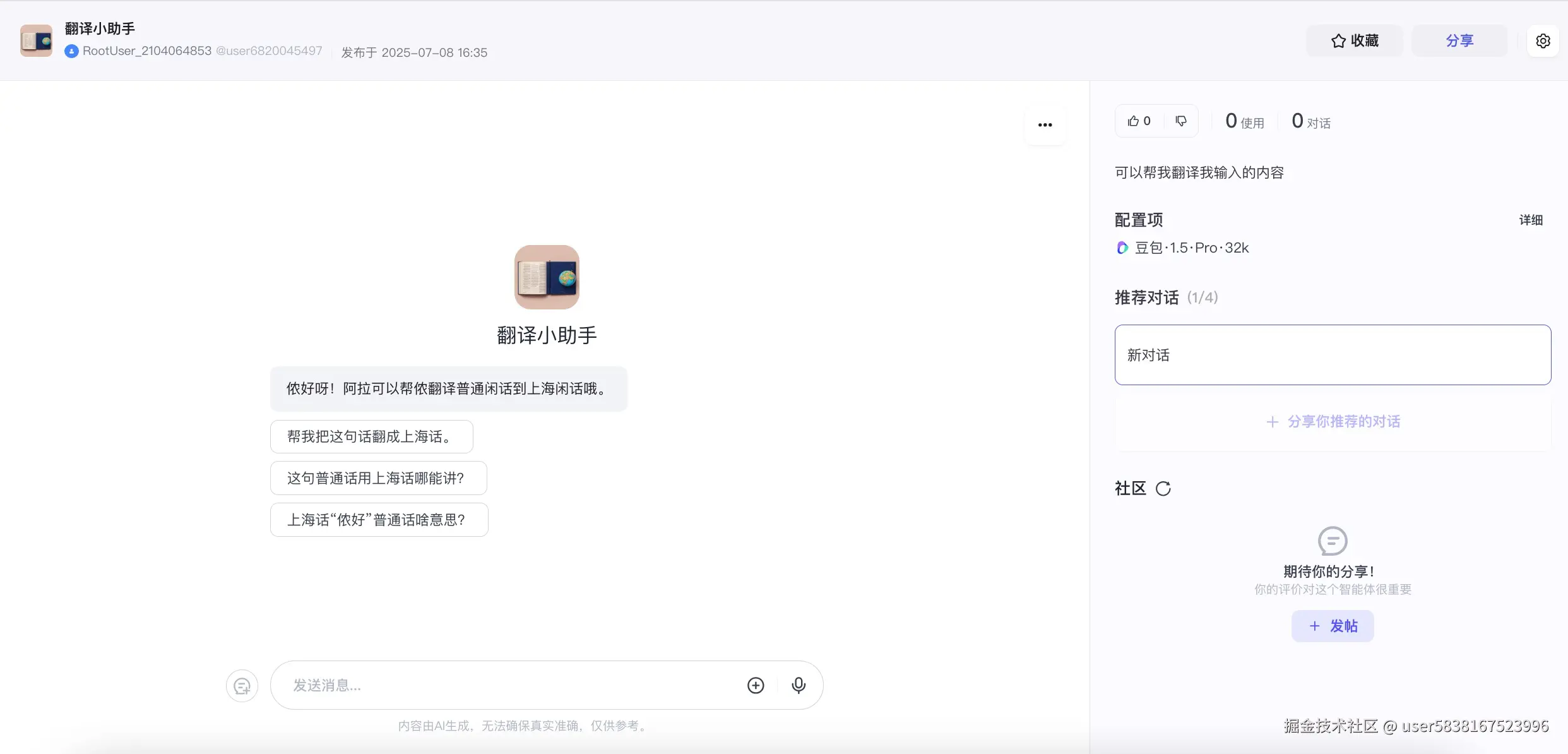Click the 豆包 model icon under 配置项
The height and width of the screenshot is (754, 1568).
[1122, 248]
